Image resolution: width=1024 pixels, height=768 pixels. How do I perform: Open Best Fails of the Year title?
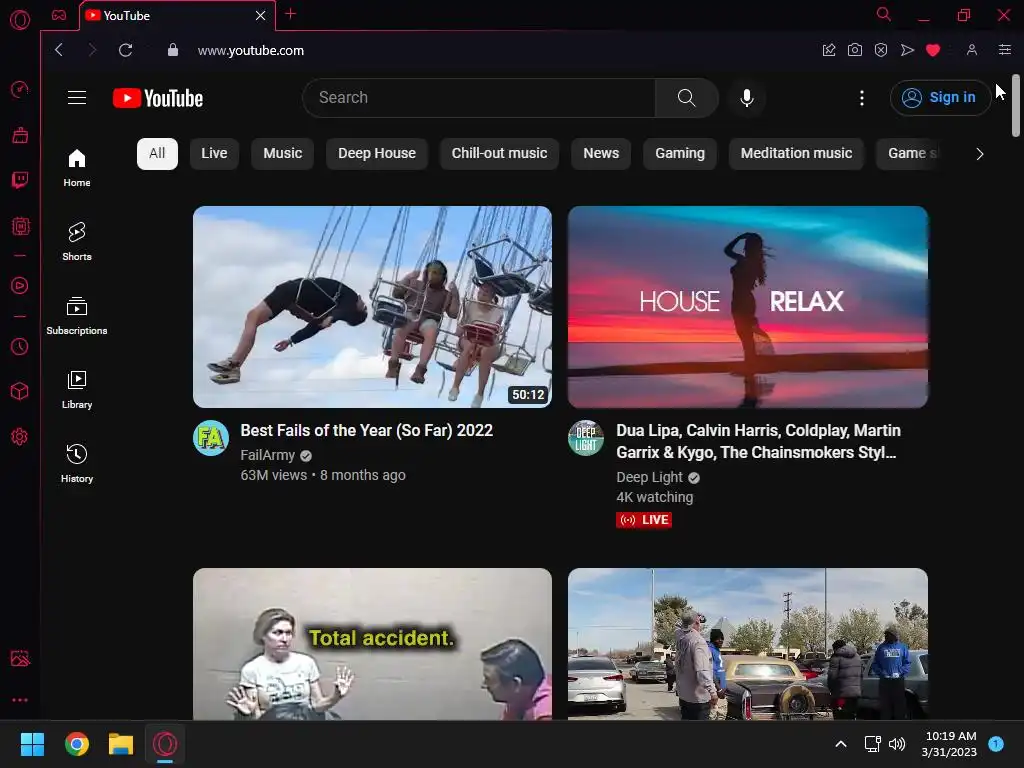tap(366, 430)
